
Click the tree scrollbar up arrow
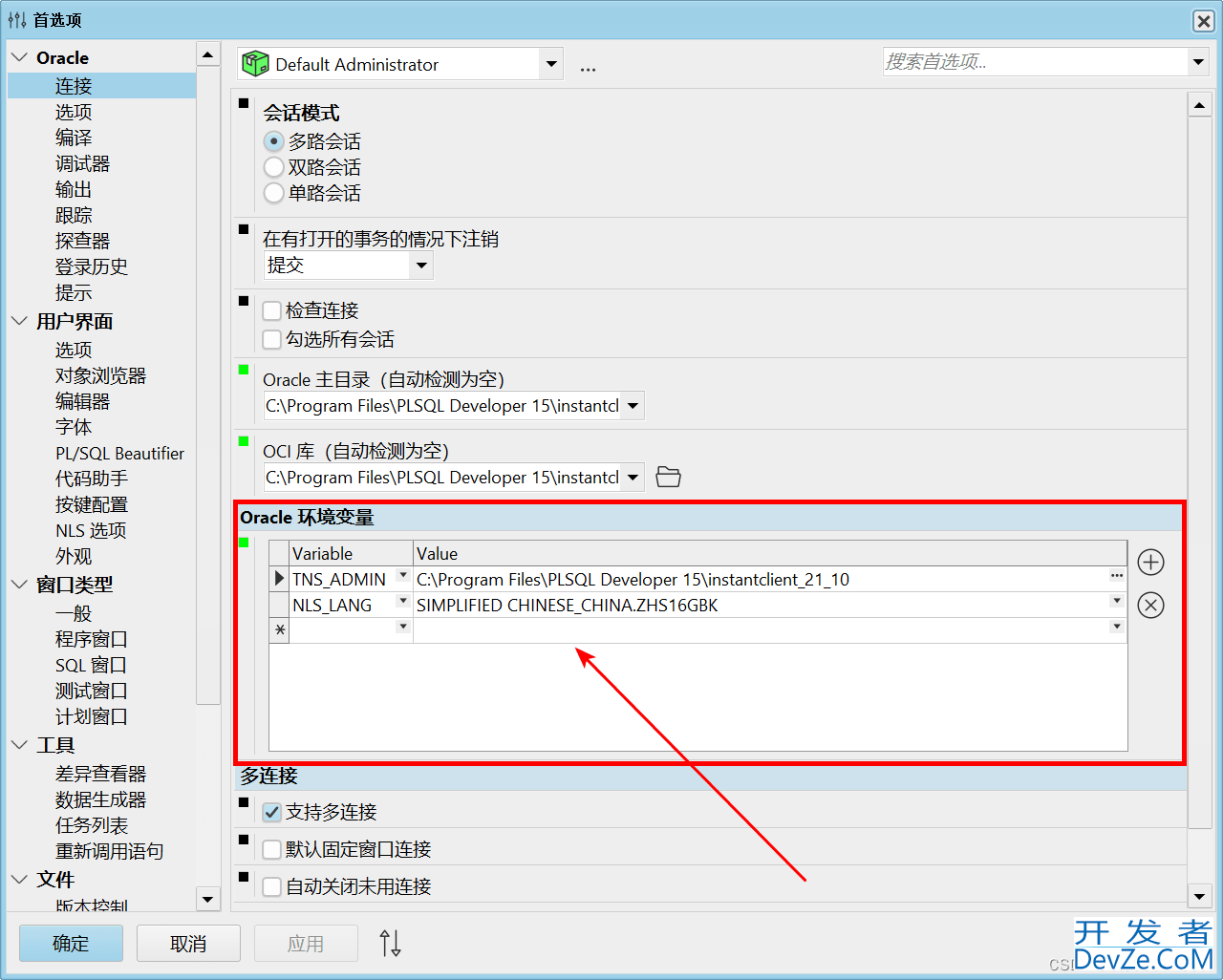[x=207, y=54]
